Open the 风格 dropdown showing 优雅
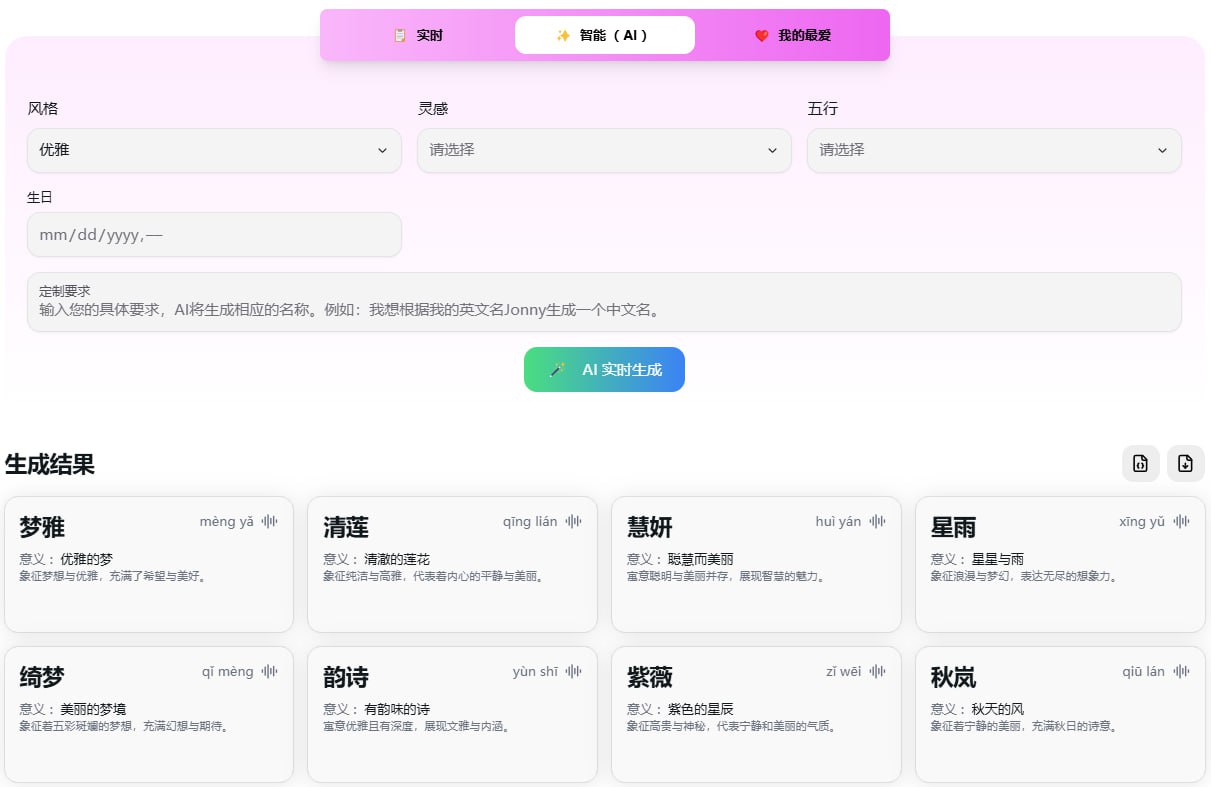The height and width of the screenshot is (787, 1211). tap(214, 150)
